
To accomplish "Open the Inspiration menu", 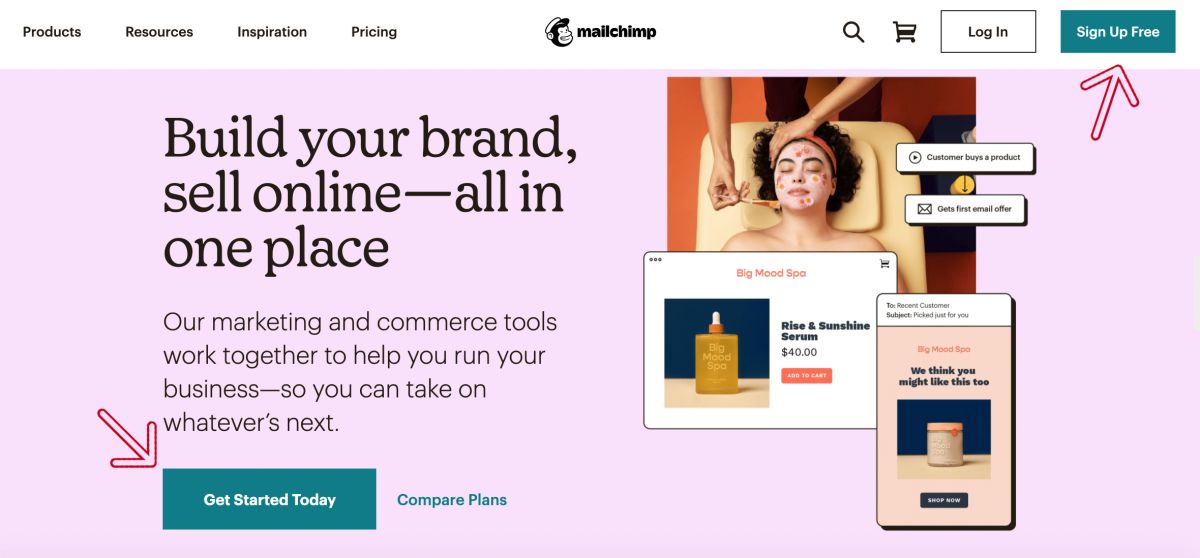I will click(x=272, y=32).
